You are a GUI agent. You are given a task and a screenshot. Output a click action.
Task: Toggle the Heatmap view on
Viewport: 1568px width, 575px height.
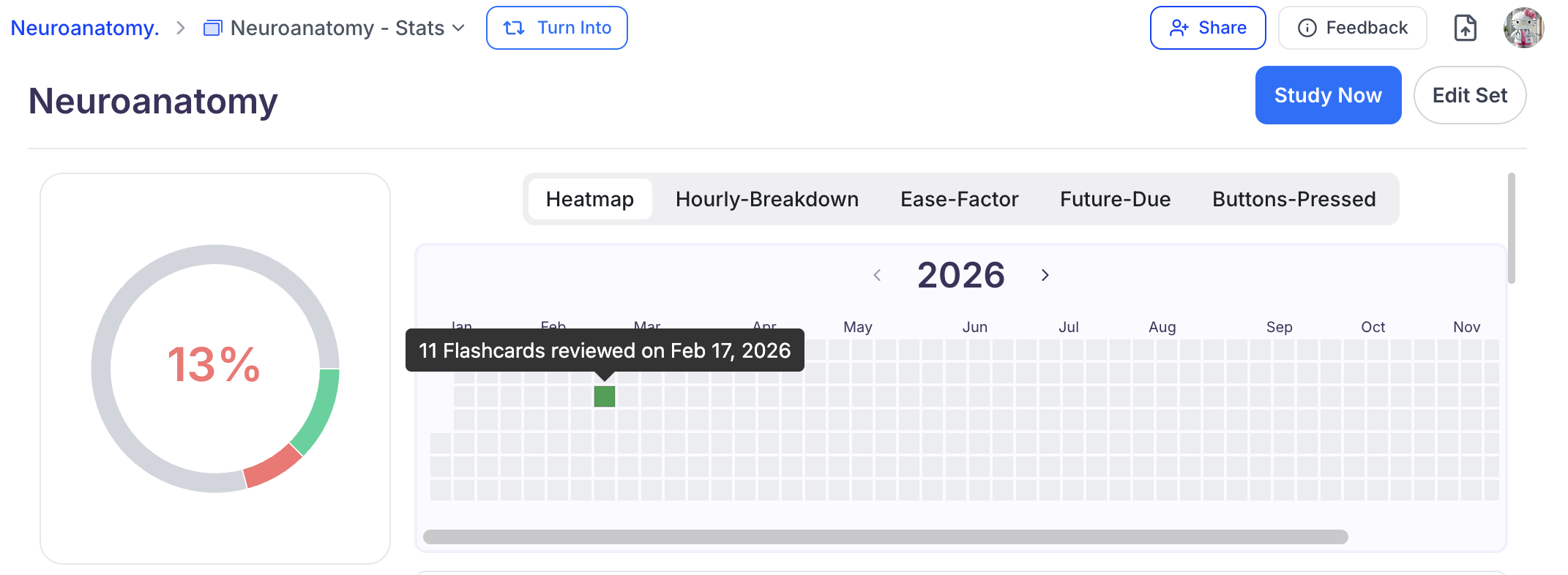(x=589, y=198)
